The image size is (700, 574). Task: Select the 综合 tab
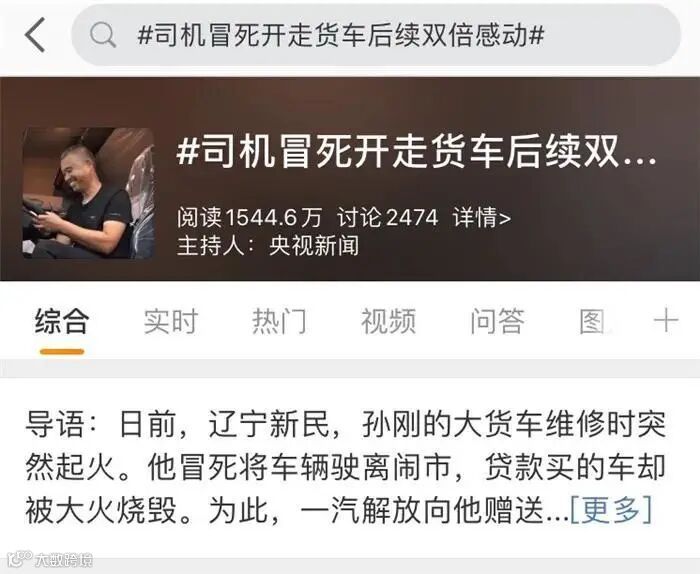click(x=62, y=321)
